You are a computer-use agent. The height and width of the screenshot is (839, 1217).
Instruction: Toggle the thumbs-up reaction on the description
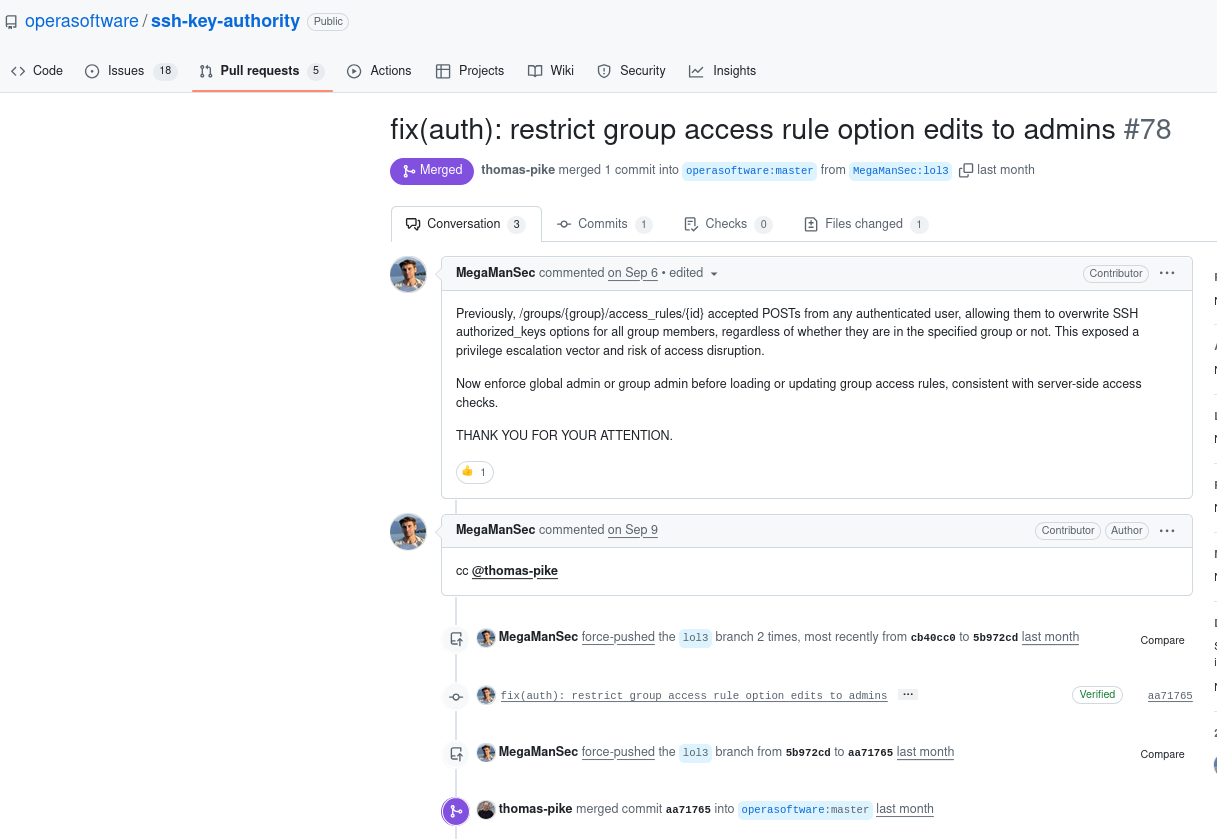(x=474, y=471)
